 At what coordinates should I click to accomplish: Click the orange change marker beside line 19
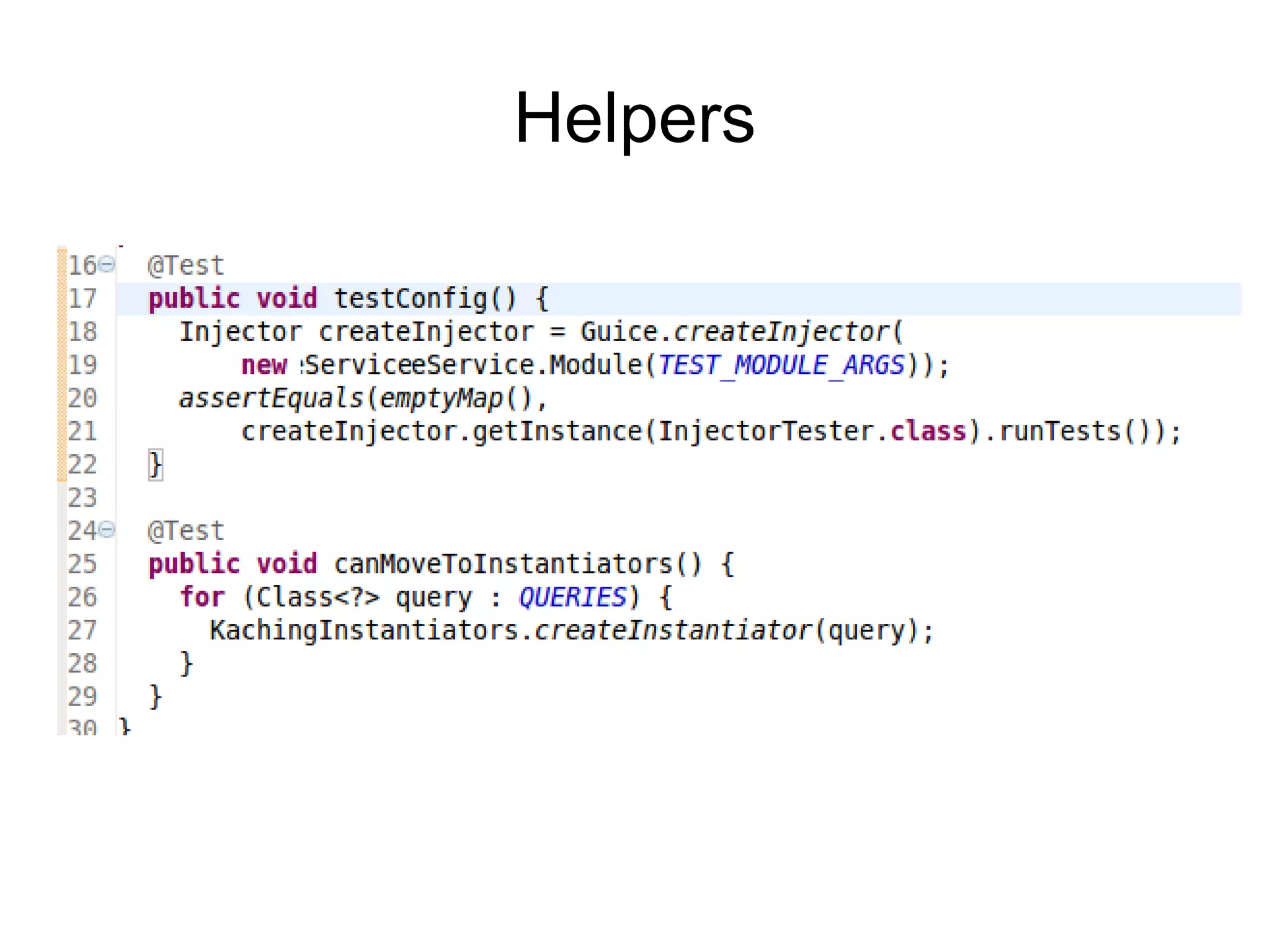(x=61, y=365)
